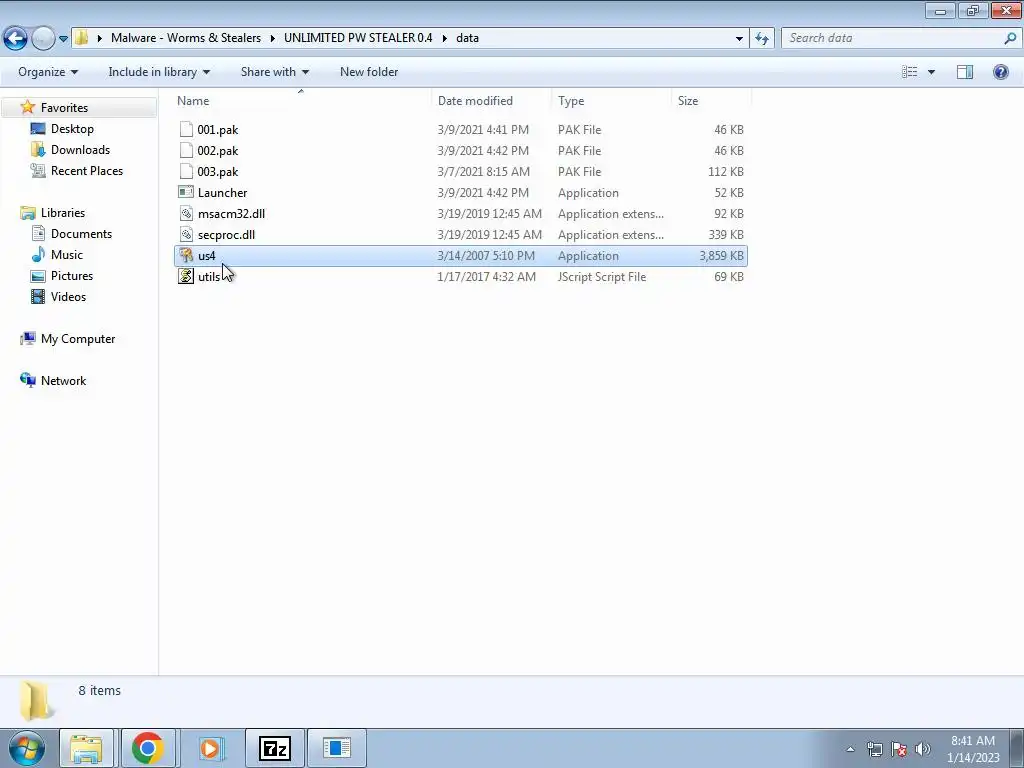Select the us4 application icon
The image size is (1024, 768).
pyautogui.click(x=186, y=255)
